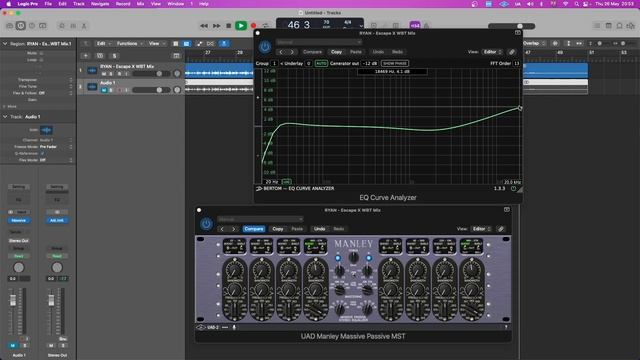This screenshot has width=640, height=360.
Task: Collapse the Track Audio 1 disclosure triangle
Action: coord(5,117)
